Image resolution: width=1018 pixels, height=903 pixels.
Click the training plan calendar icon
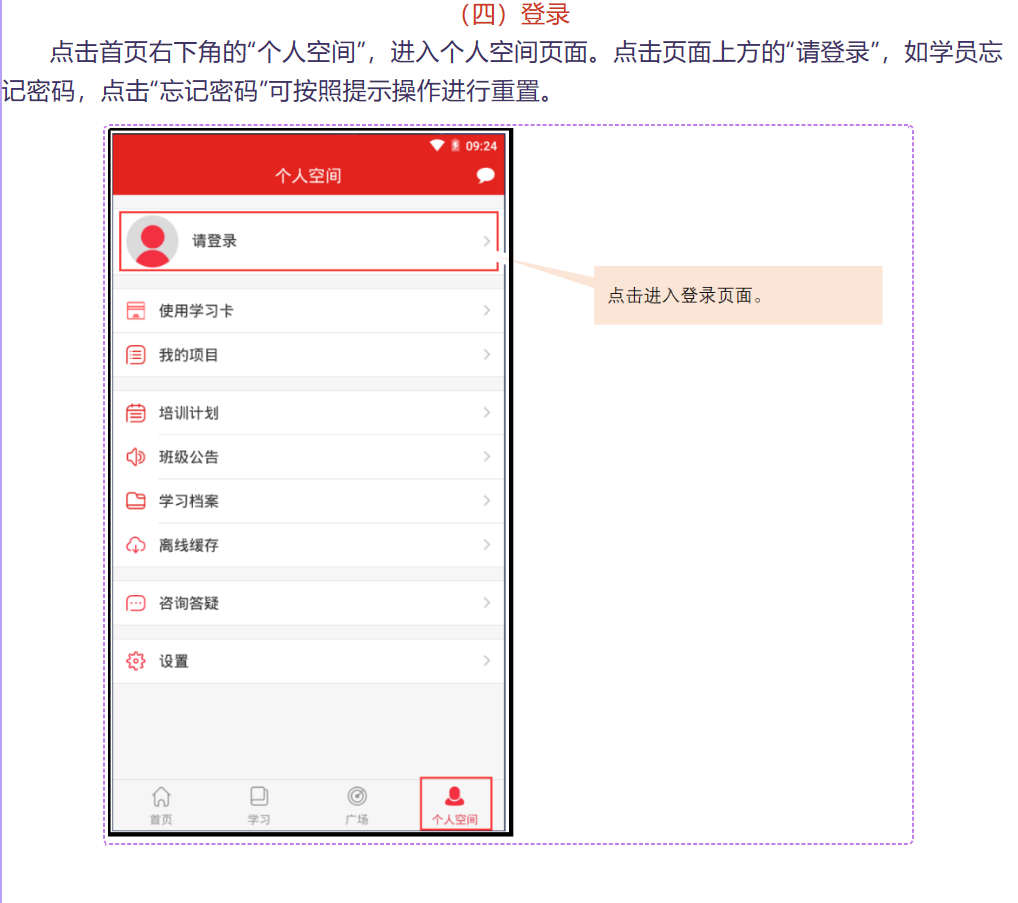136,413
